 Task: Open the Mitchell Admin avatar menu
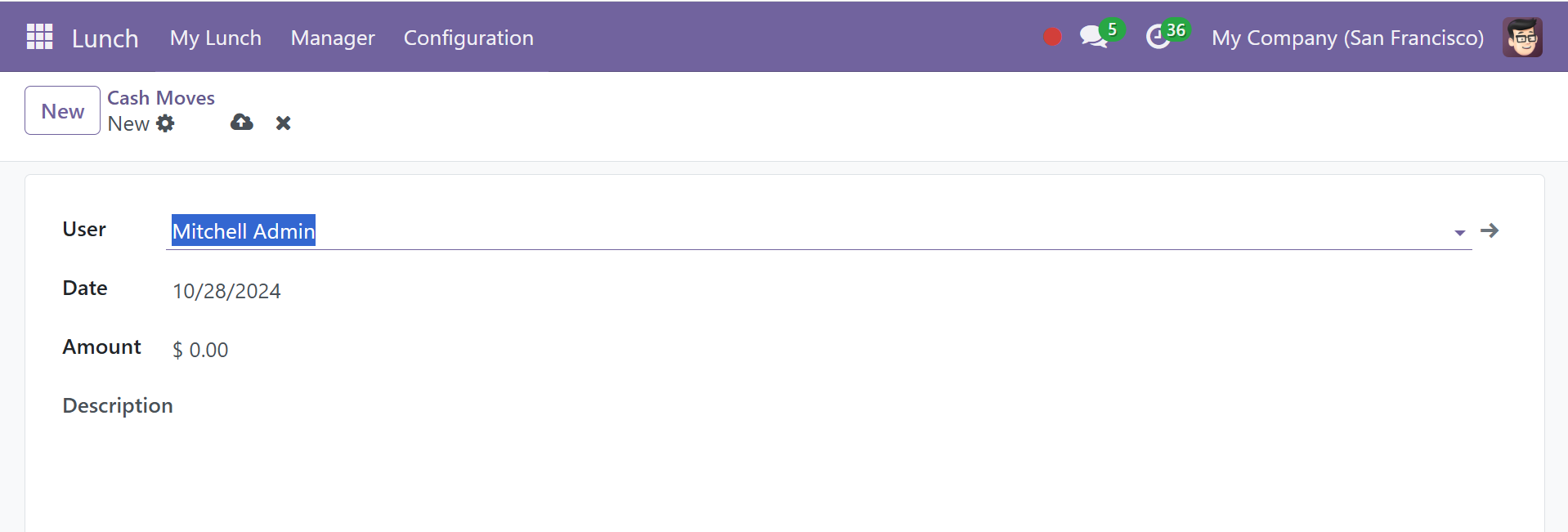1522,37
